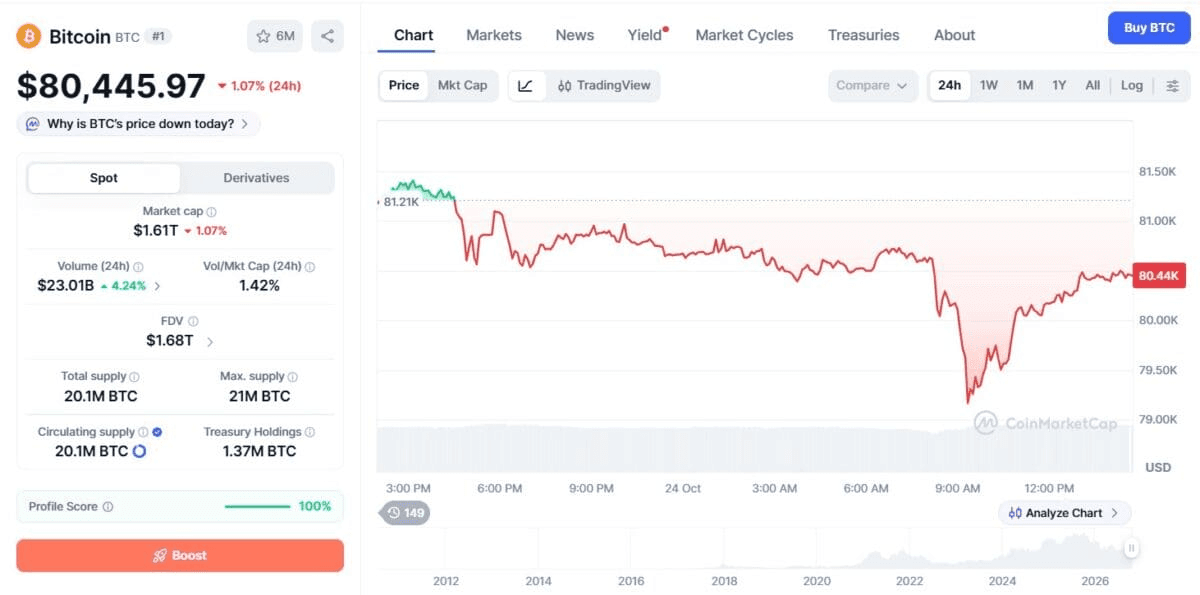Open the Market Cycles tab

(744, 35)
